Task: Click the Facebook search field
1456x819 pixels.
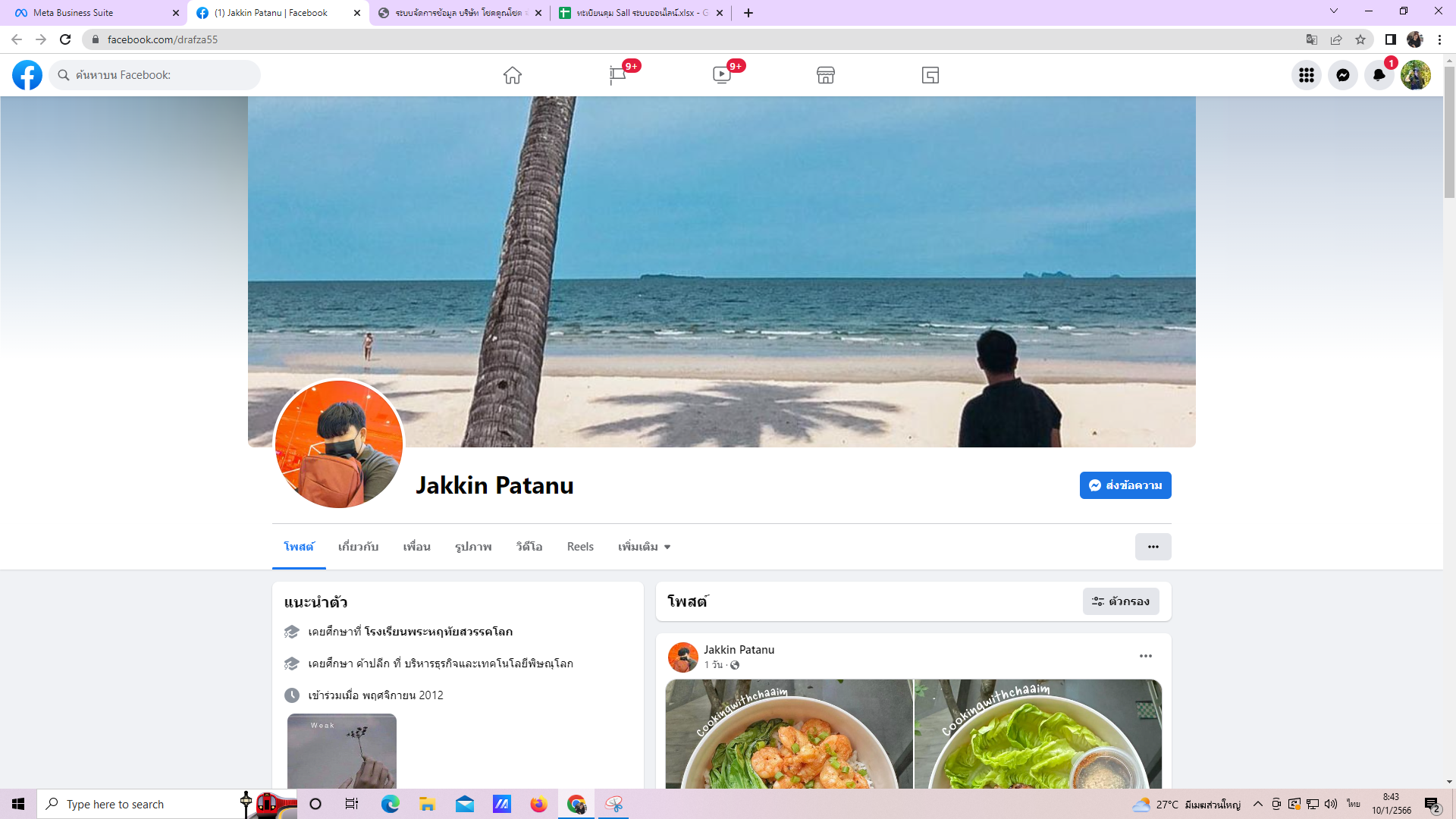Action: coord(155,75)
